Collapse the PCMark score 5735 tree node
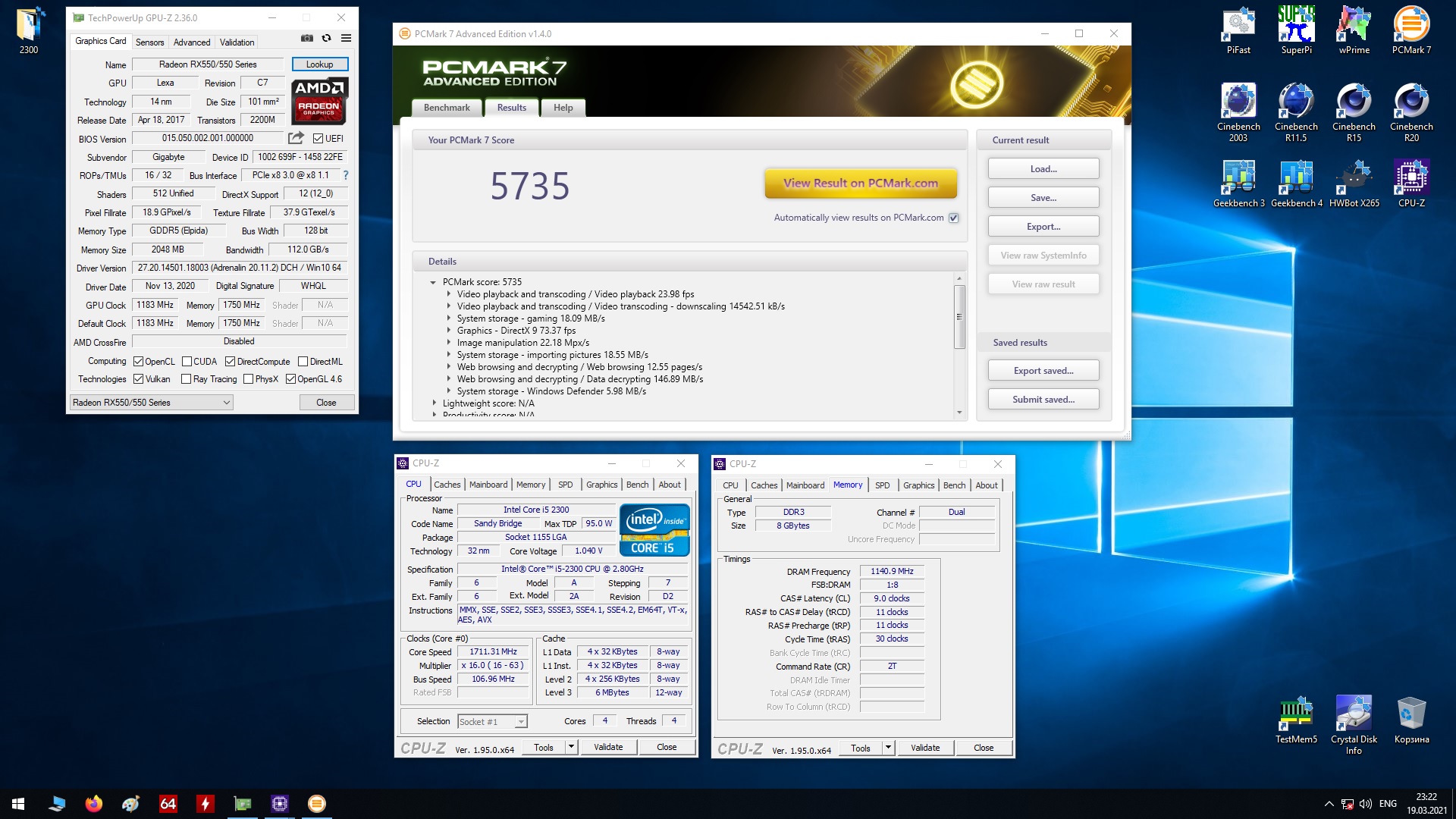Viewport: 1456px width, 819px height. coord(434,282)
